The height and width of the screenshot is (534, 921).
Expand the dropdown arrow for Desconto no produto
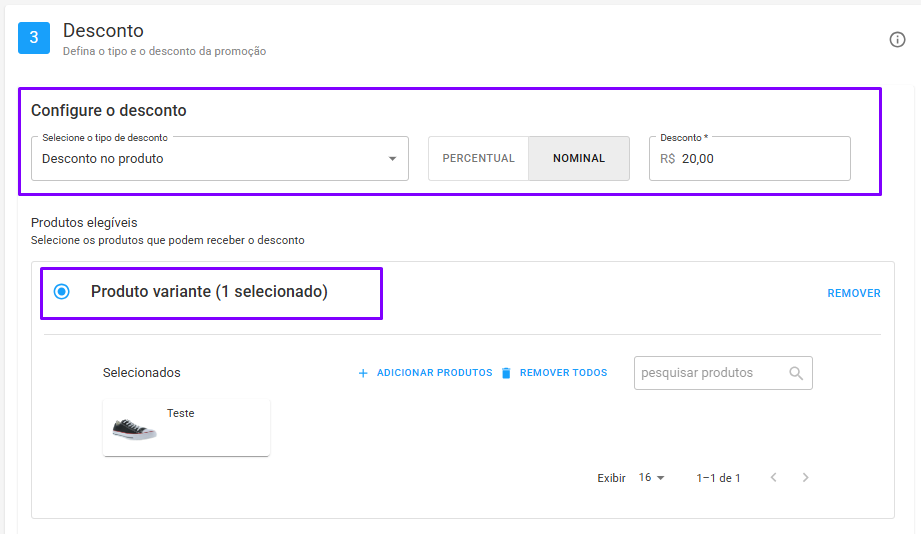click(392, 159)
